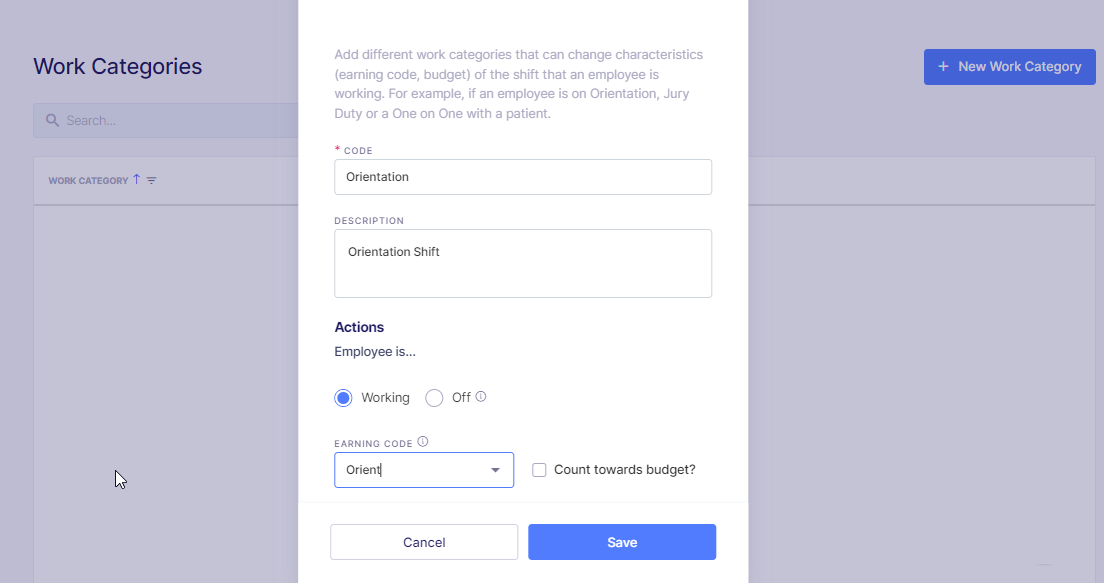Save the Orientation work category
Viewport: 1104px width, 583px height.
point(622,541)
